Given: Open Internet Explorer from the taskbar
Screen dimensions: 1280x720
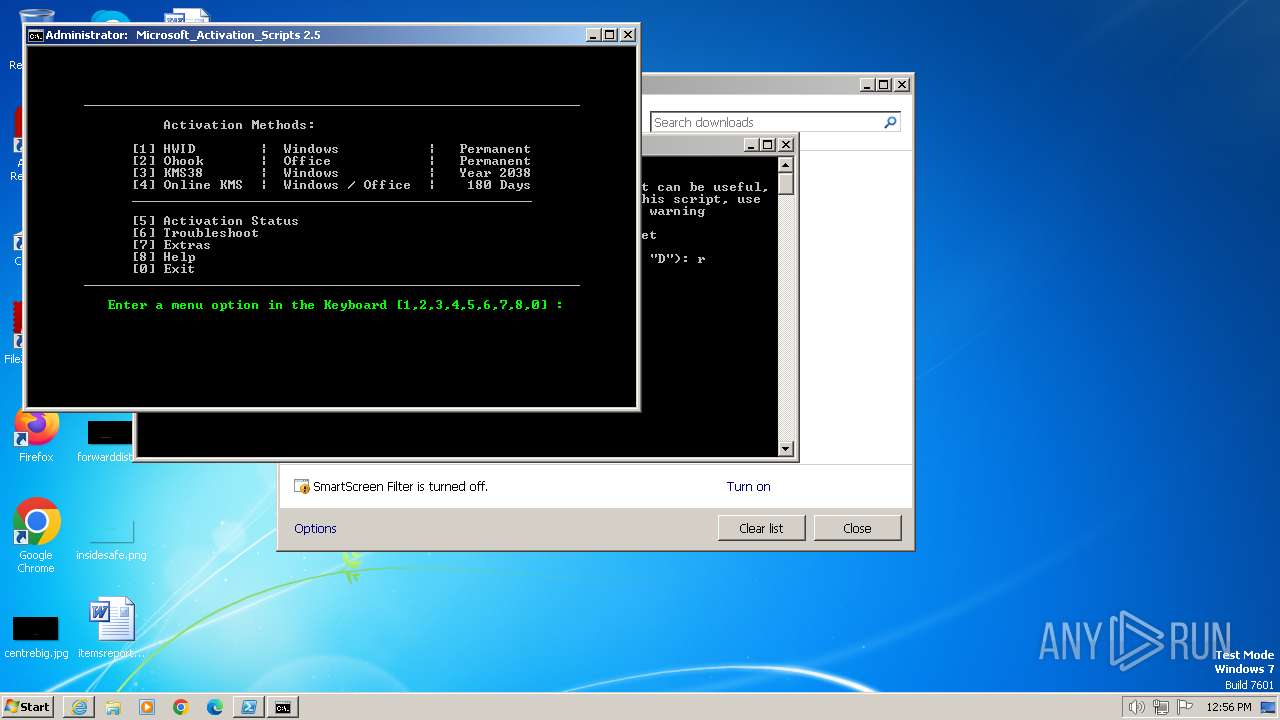Looking at the screenshot, I should click(x=79, y=707).
